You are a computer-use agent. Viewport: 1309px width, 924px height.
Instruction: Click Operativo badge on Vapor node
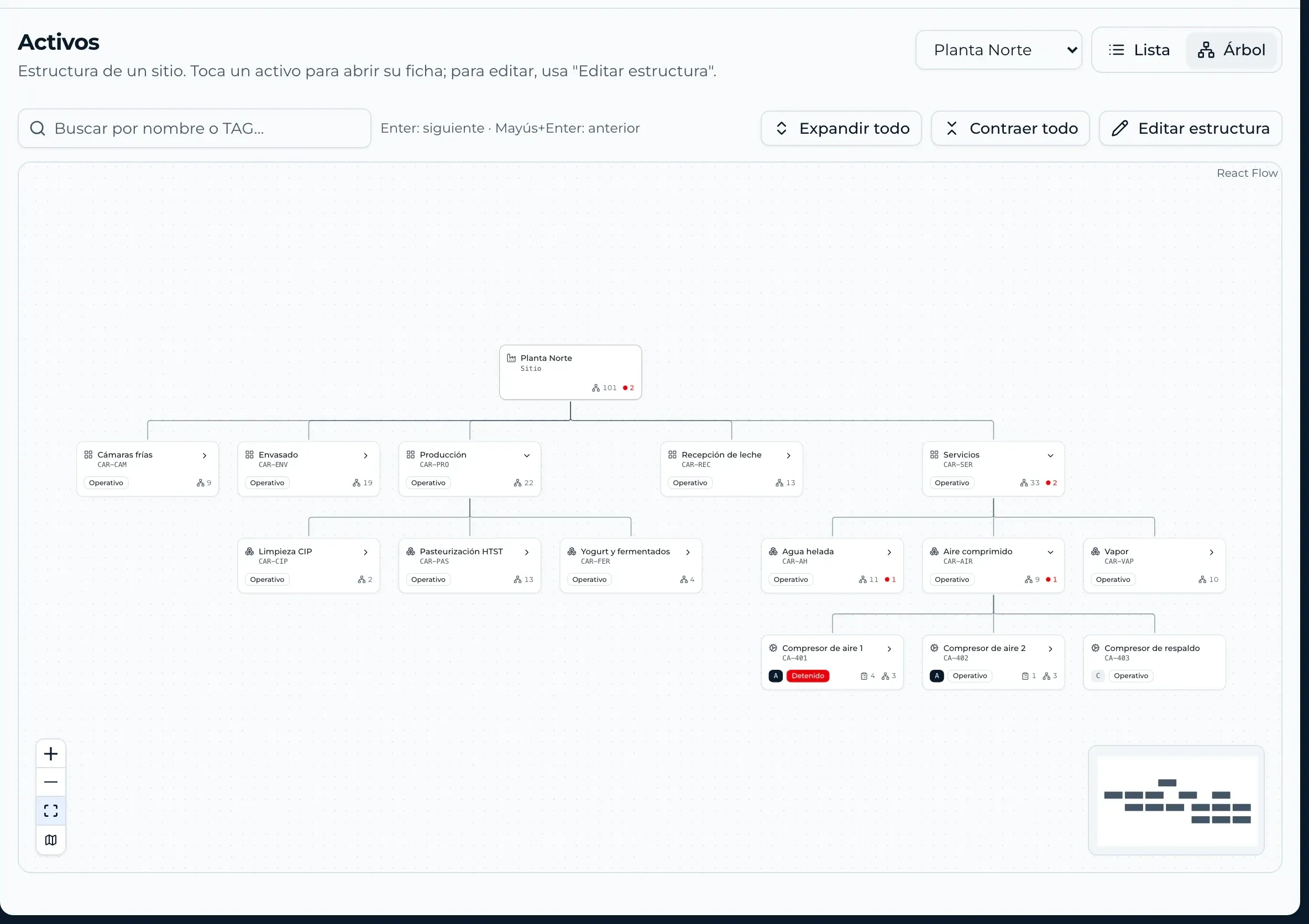[x=1113, y=579]
